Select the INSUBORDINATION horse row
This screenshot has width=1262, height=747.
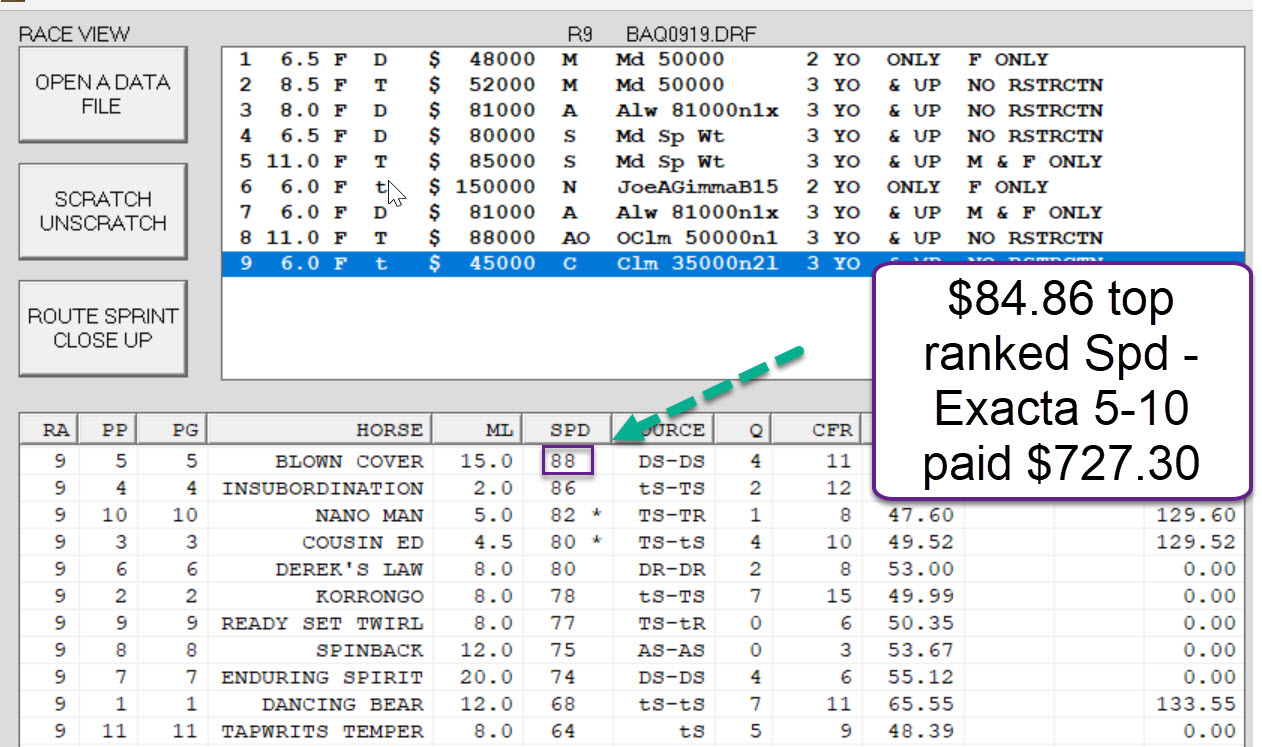pyautogui.click(x=322, y=489)
